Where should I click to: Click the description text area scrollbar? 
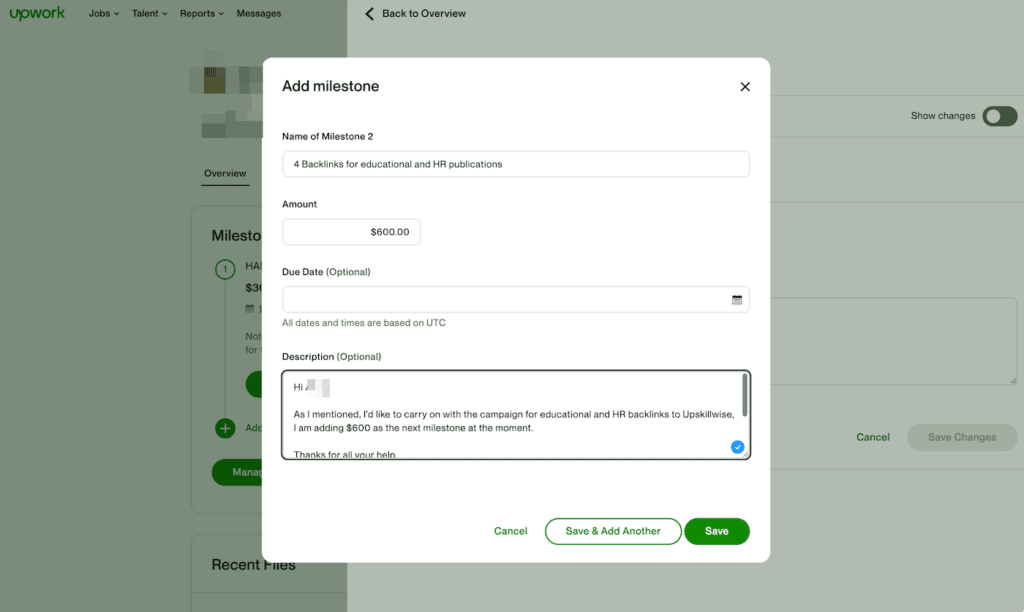tap(743, 395)
